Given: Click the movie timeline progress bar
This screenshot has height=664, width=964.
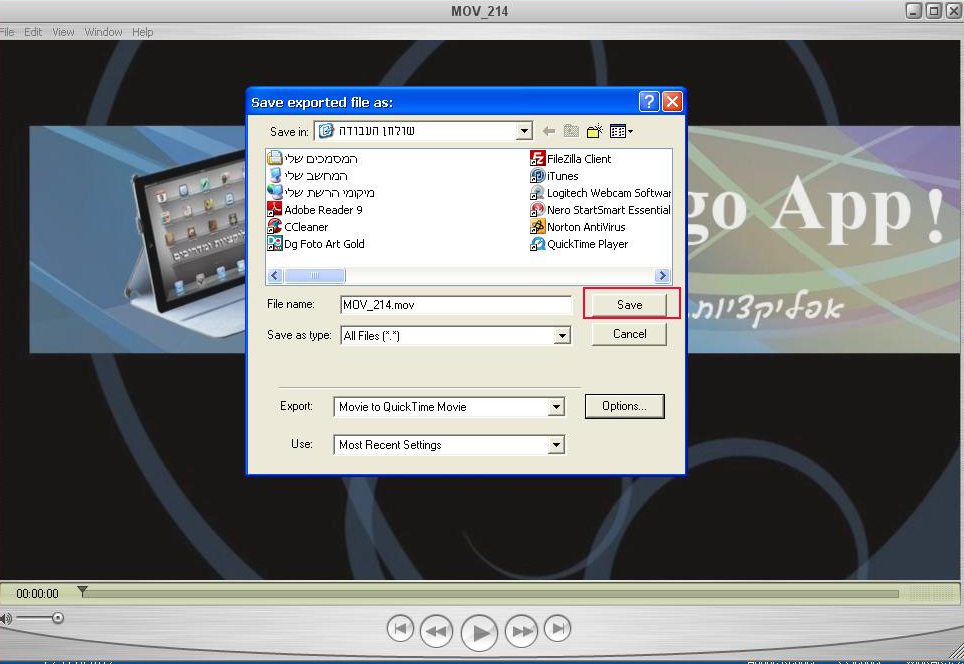Looking at the screenshot, I should point(489,593).
